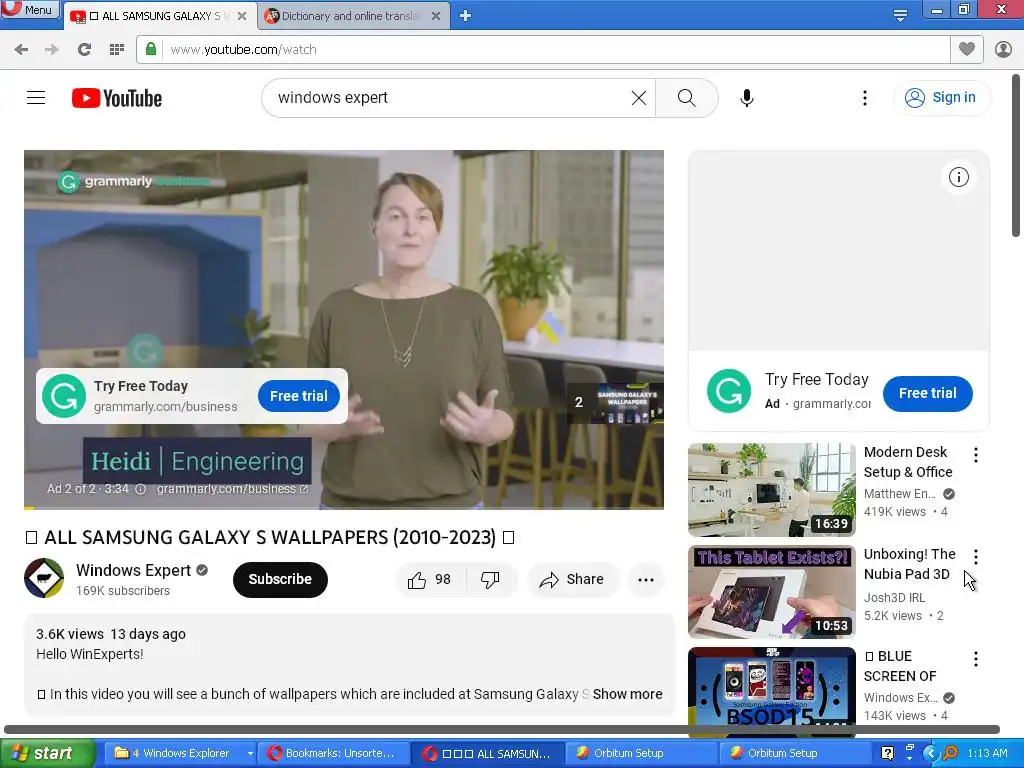Subscribe to Windows Expert
The height and width of the screenshot is (768, 1024).
280,579
